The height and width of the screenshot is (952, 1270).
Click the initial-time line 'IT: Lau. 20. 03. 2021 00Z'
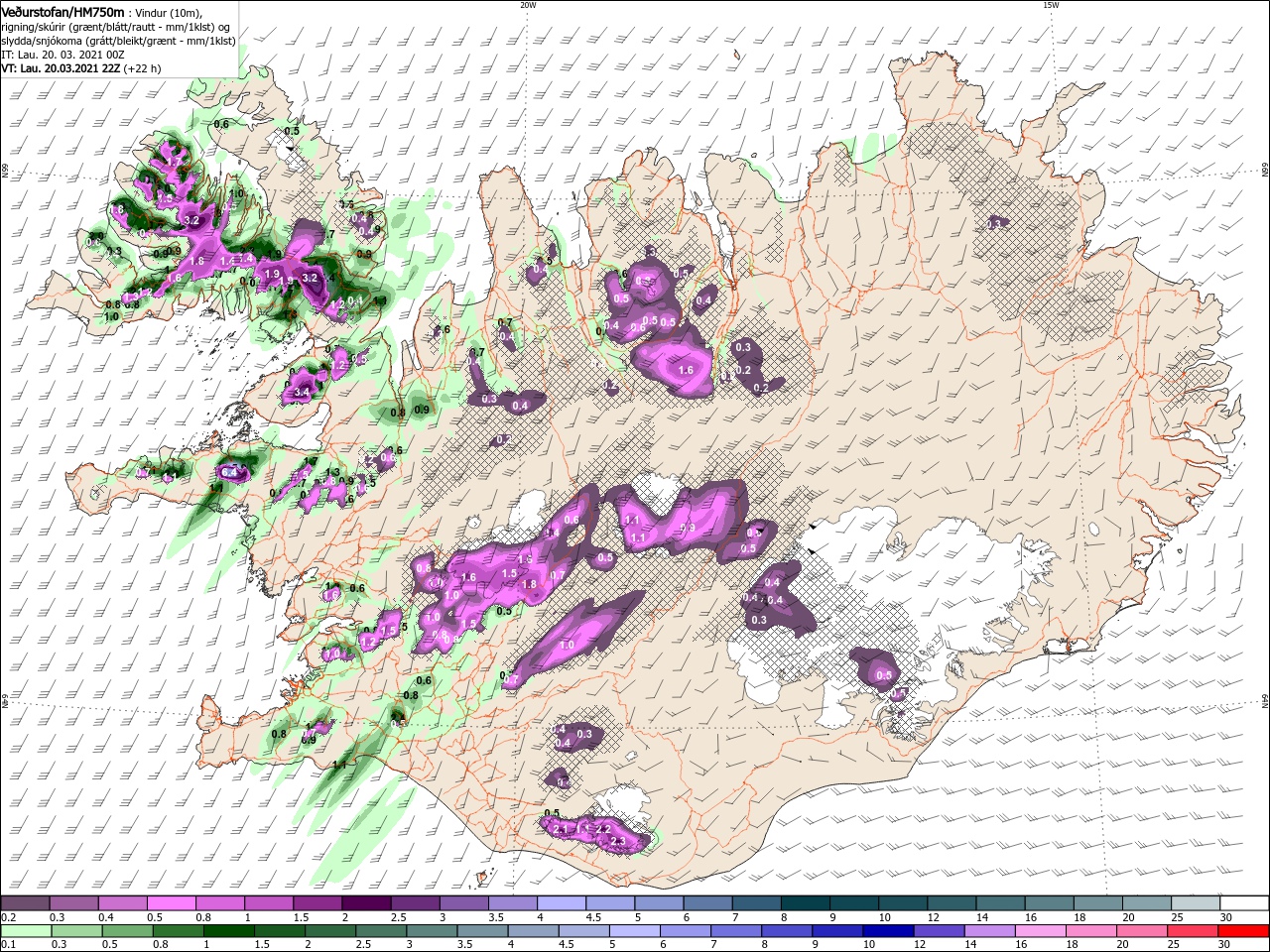[x=64, y=56]
